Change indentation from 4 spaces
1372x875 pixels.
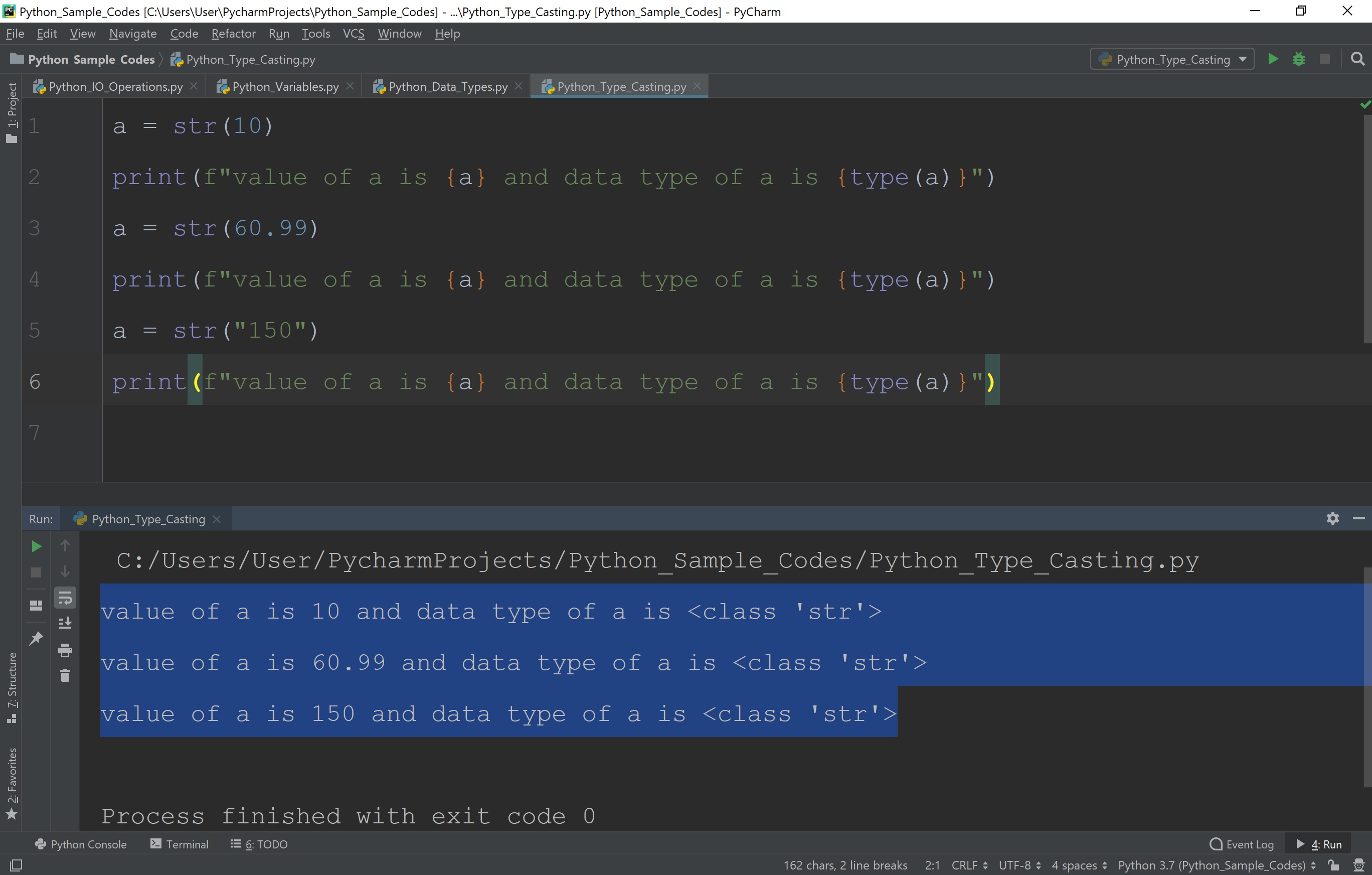[x=1074, y=865]
